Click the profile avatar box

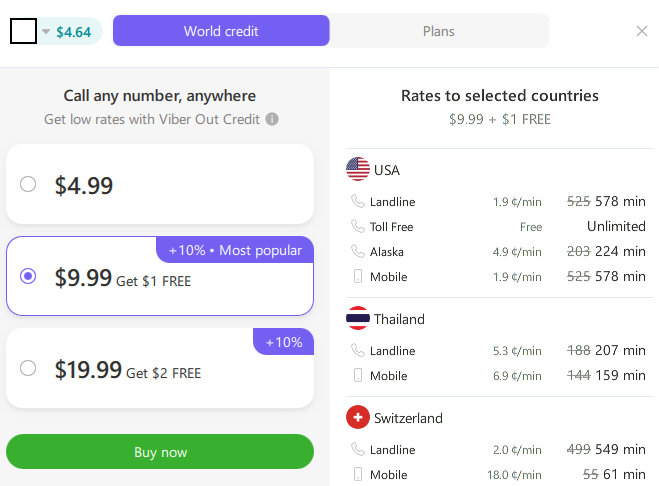23,32
